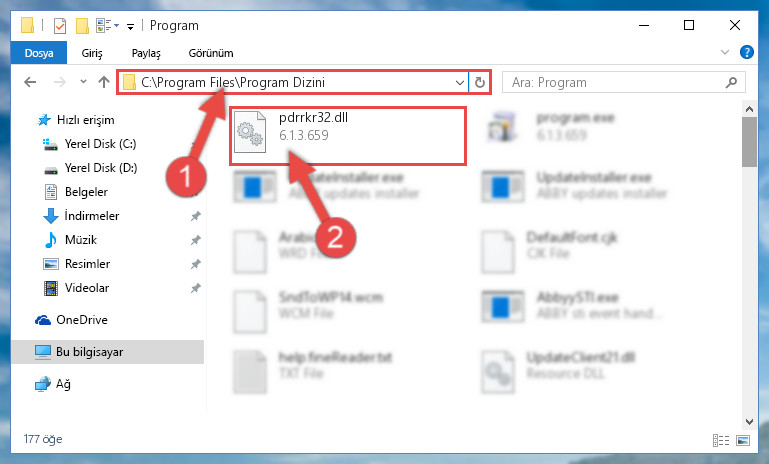Go up one folder level
The height and width of the screenshot is (464, 769).
pyautogui.click(x=103, y=82)
